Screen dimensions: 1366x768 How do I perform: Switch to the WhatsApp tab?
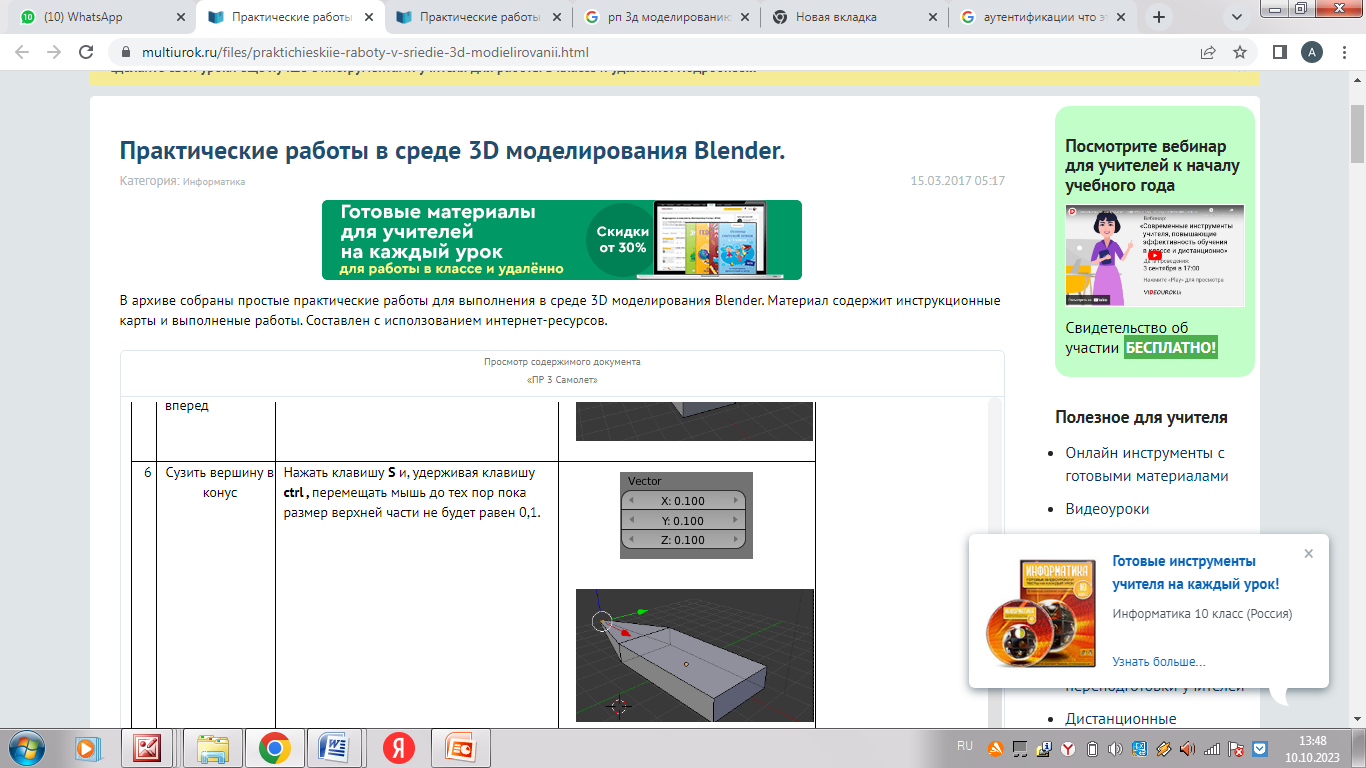tap(100, 17)
